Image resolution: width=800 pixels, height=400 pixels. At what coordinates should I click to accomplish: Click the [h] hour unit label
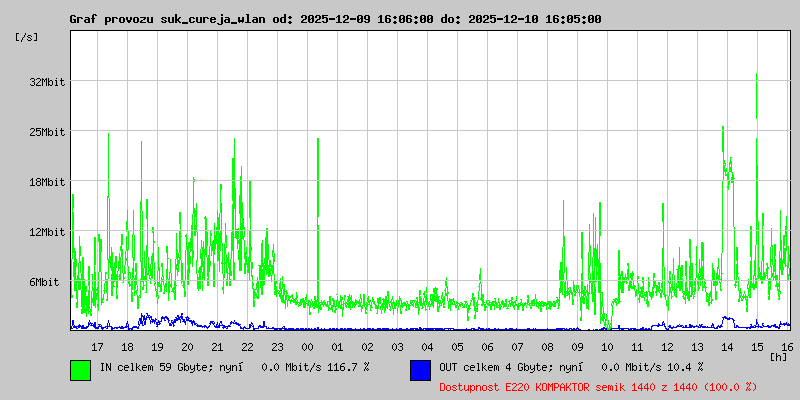pos(779,357)
